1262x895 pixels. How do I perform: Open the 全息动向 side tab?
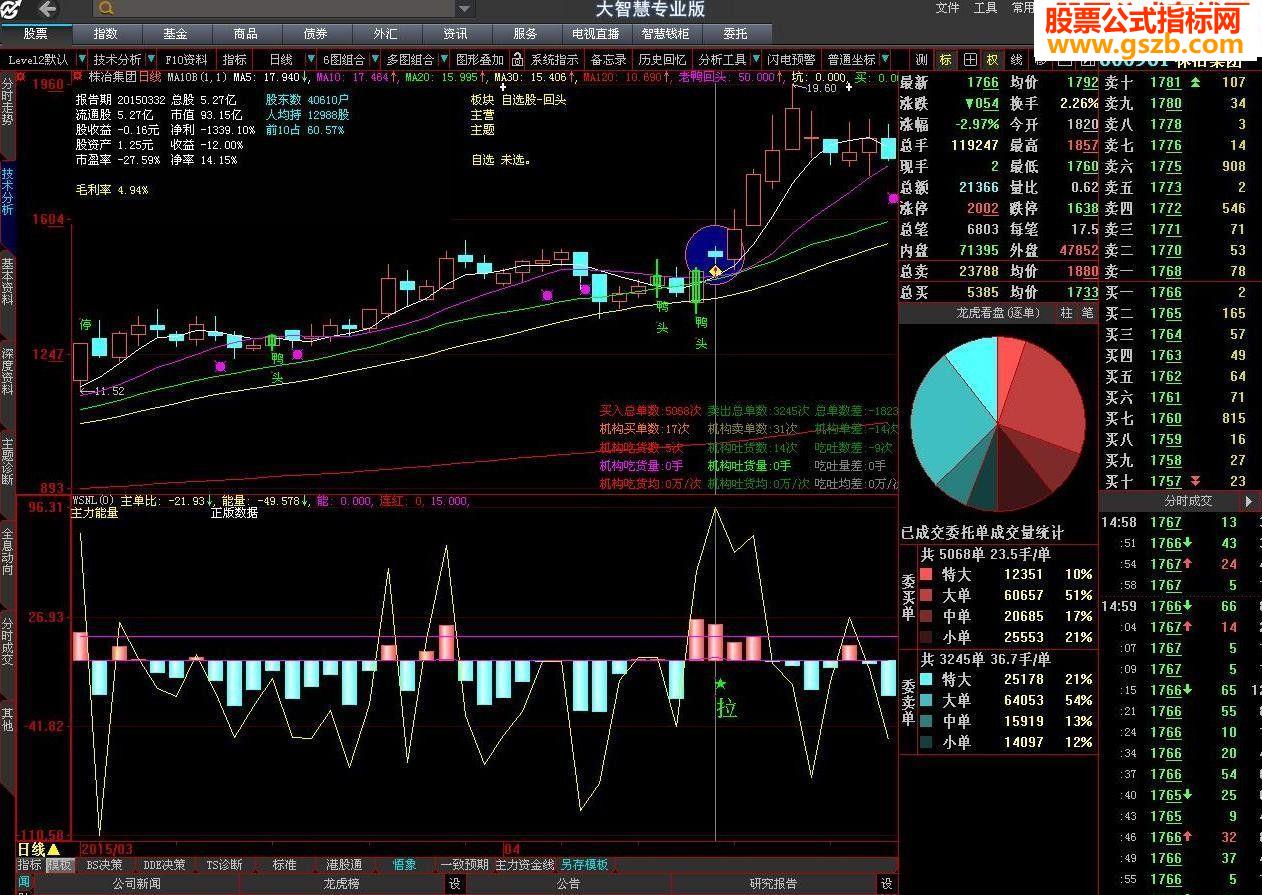8,551
